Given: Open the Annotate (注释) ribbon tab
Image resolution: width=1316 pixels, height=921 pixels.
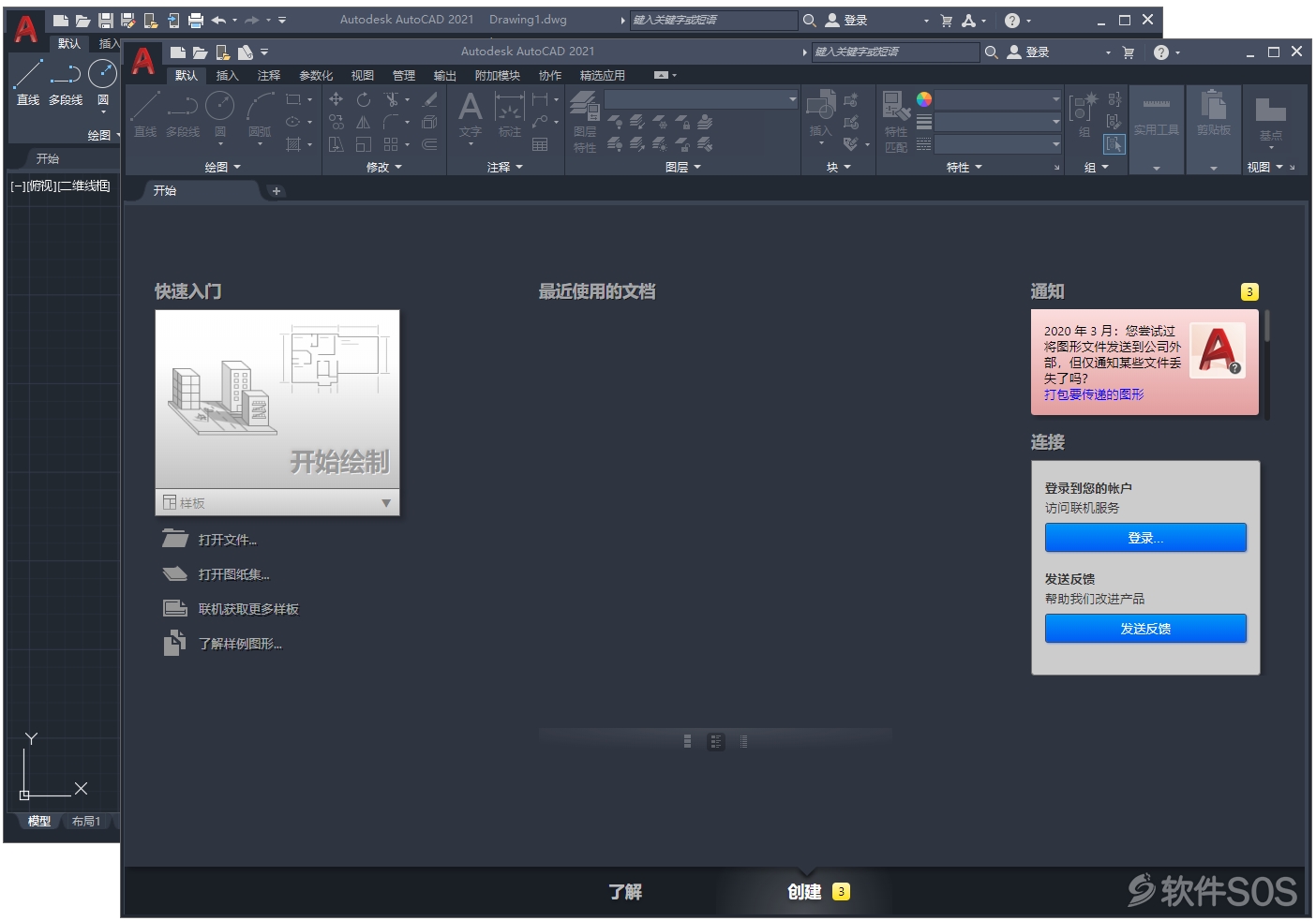Looking at the screenshot, I should click(269, 76).
